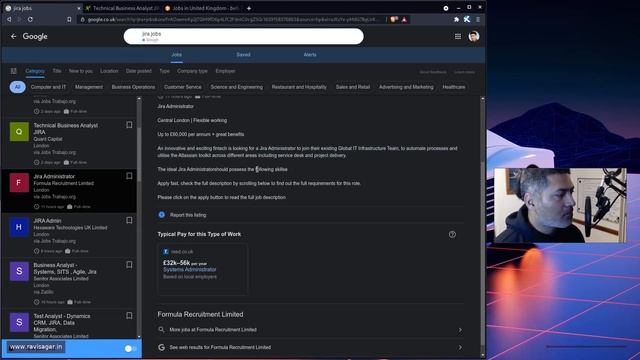This screenshot has width=640, height=360.
Task: Save the Business Analyst Systems SITS job
Action: click(129, 265)
